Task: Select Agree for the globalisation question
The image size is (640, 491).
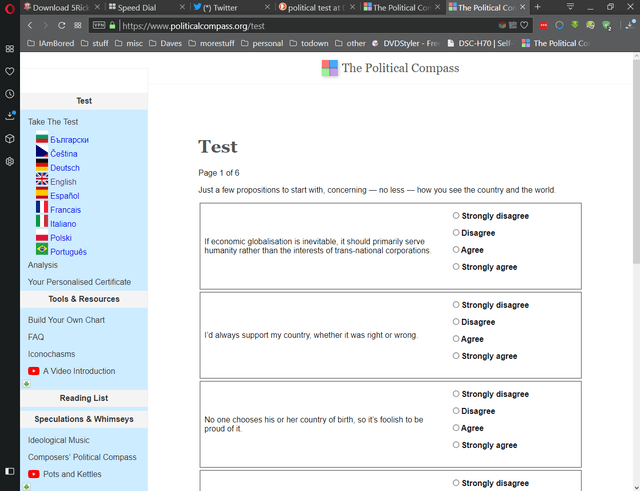Action: click(x=456, y=250)
